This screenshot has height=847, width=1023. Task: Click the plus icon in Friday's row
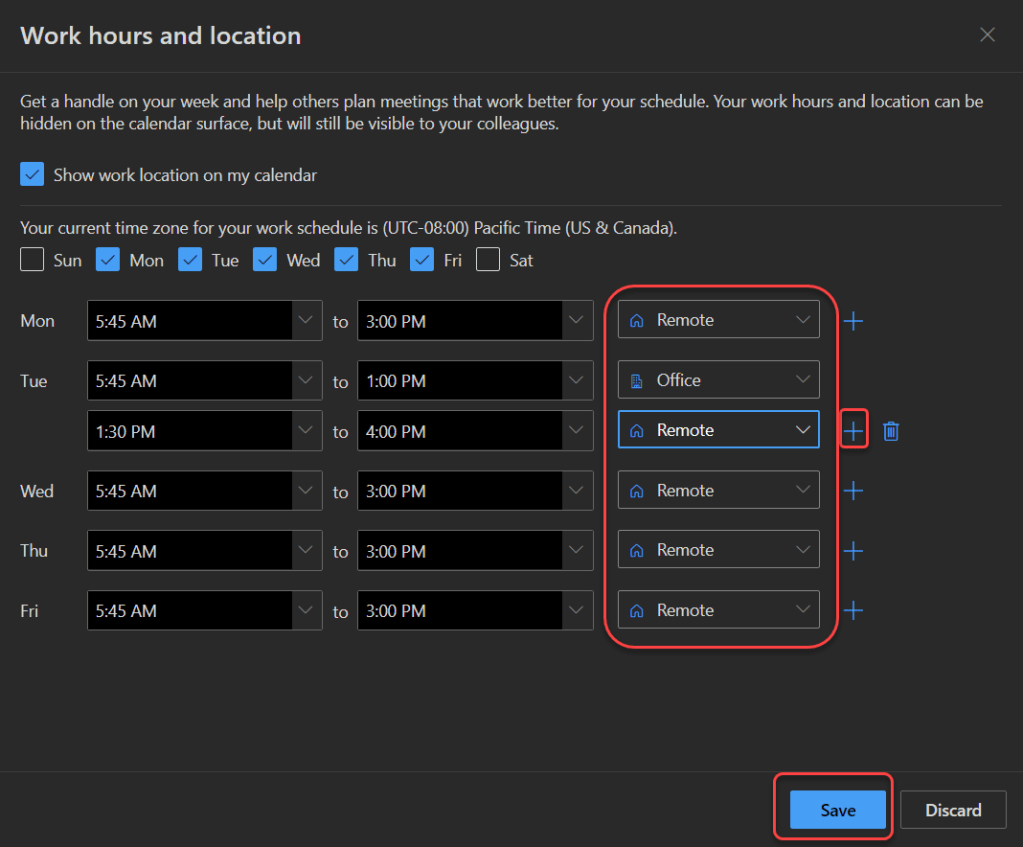pyautogui.click(x=853, y=611)
